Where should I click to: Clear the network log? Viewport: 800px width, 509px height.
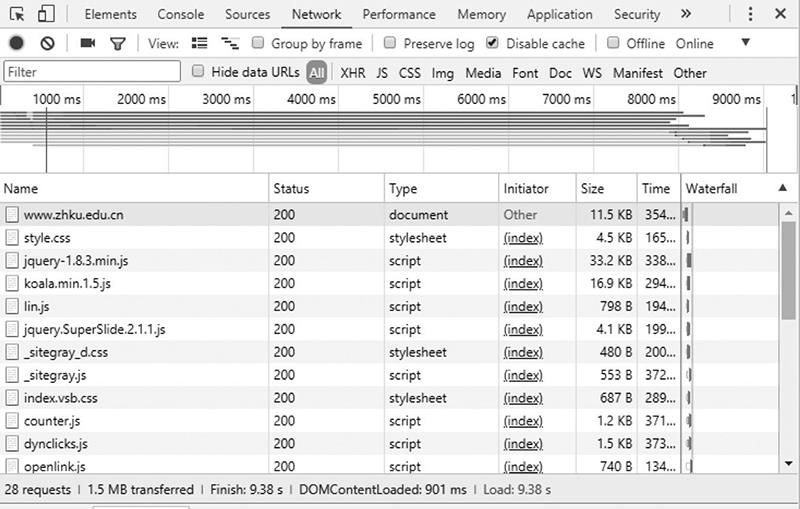[47, 43]
